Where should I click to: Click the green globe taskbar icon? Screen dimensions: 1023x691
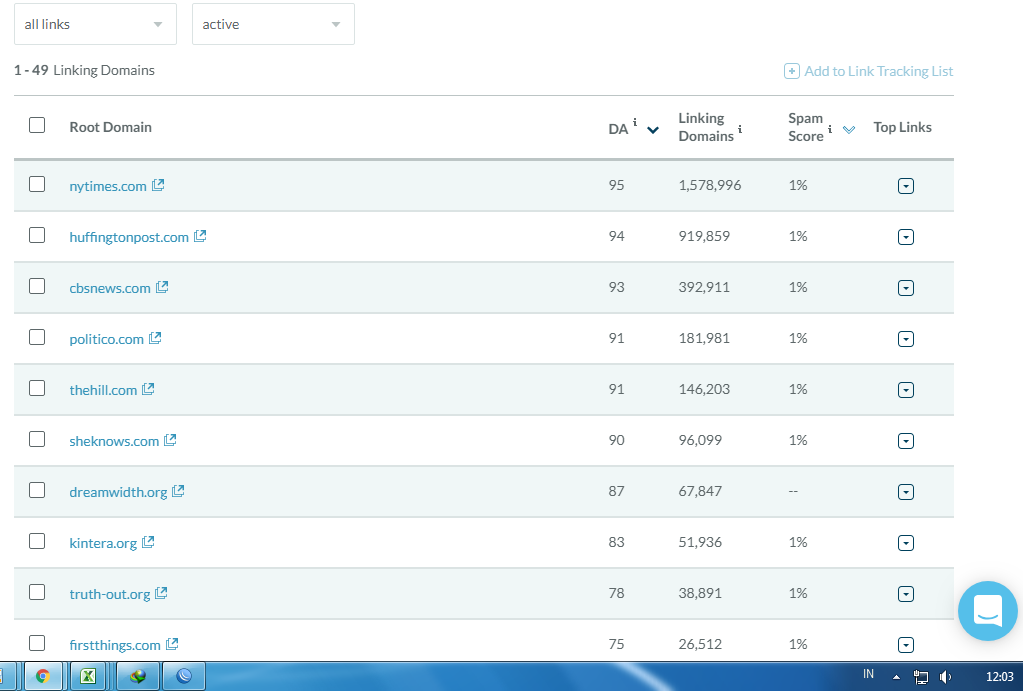pyautogui.click(x=138, y=676)
